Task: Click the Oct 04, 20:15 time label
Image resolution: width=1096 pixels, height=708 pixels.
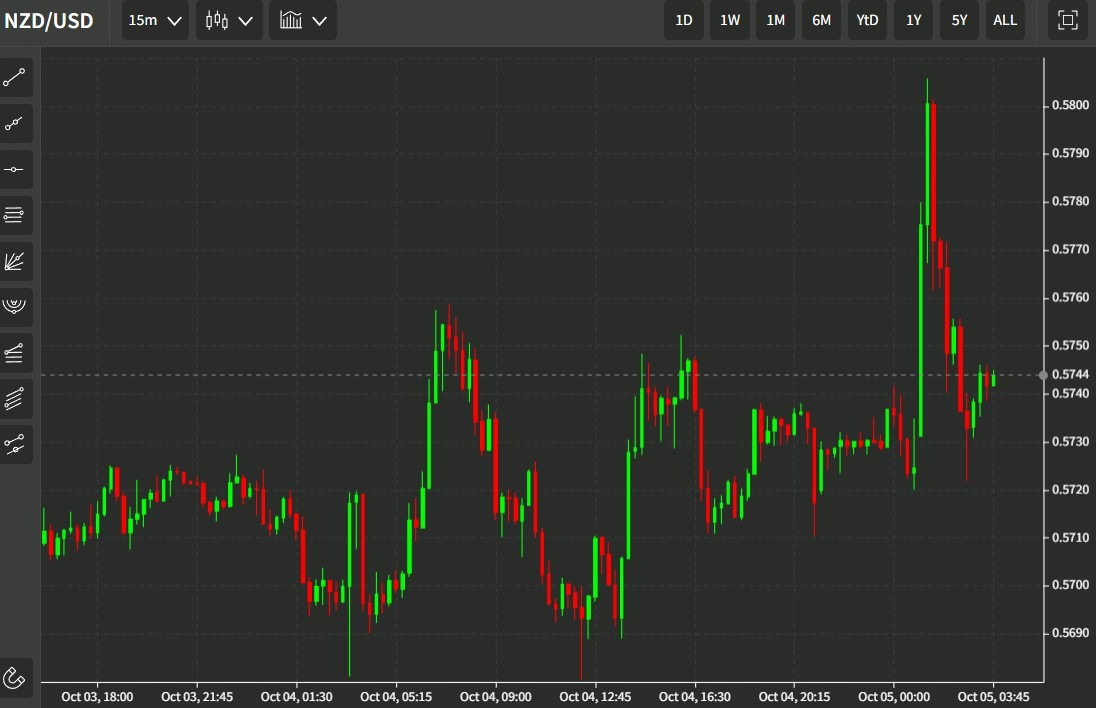Action: [x=794, y=697]
